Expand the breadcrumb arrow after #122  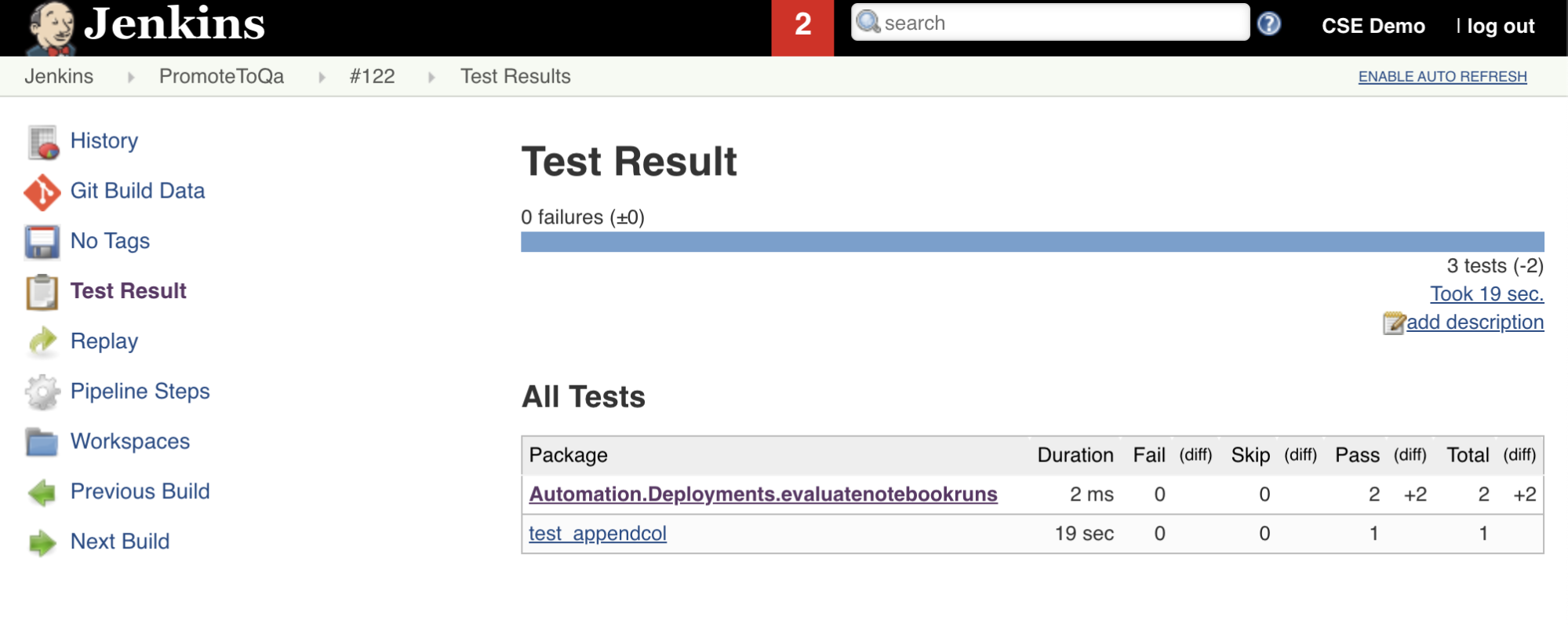point(431,77)
